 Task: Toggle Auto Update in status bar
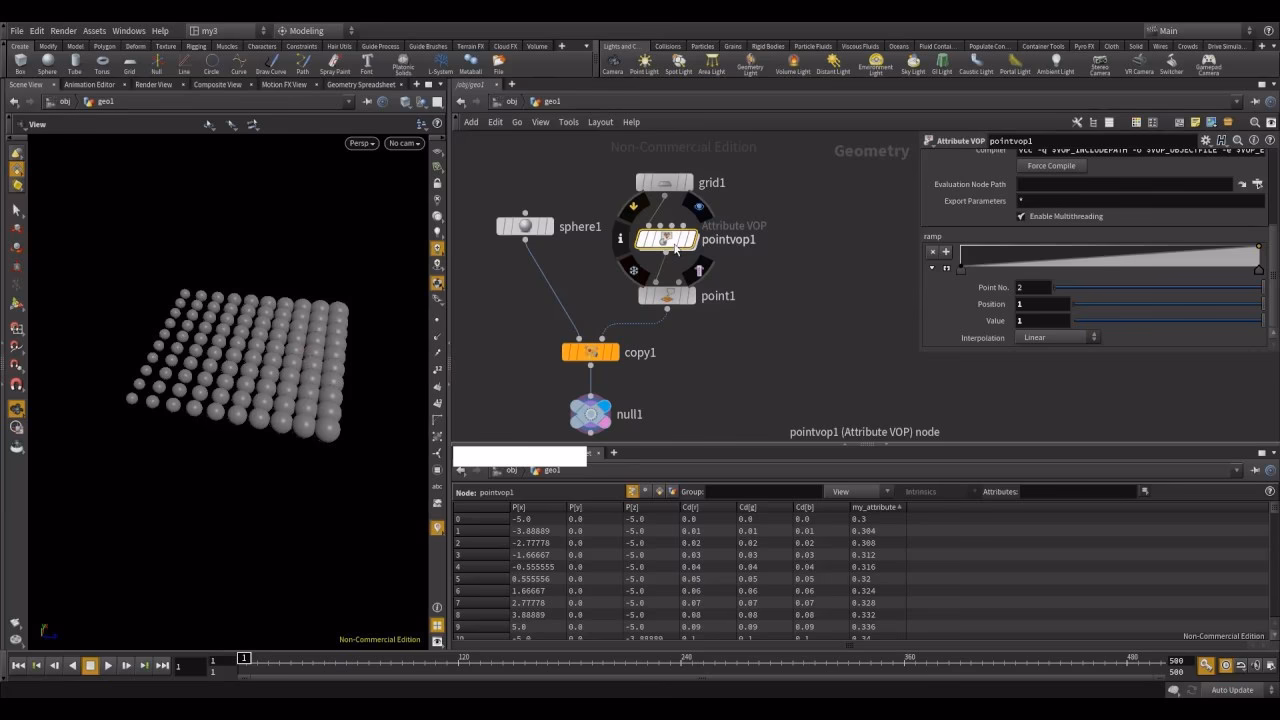coord(1231,690)
